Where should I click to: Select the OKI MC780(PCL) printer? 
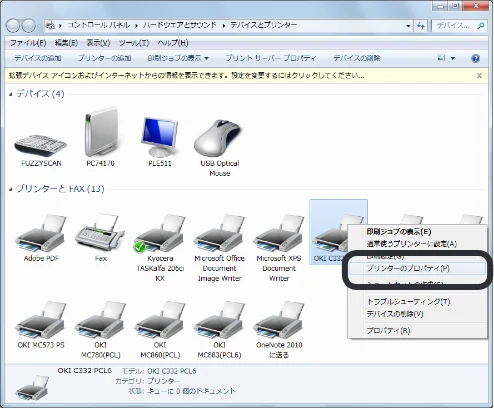click(100, 320)
